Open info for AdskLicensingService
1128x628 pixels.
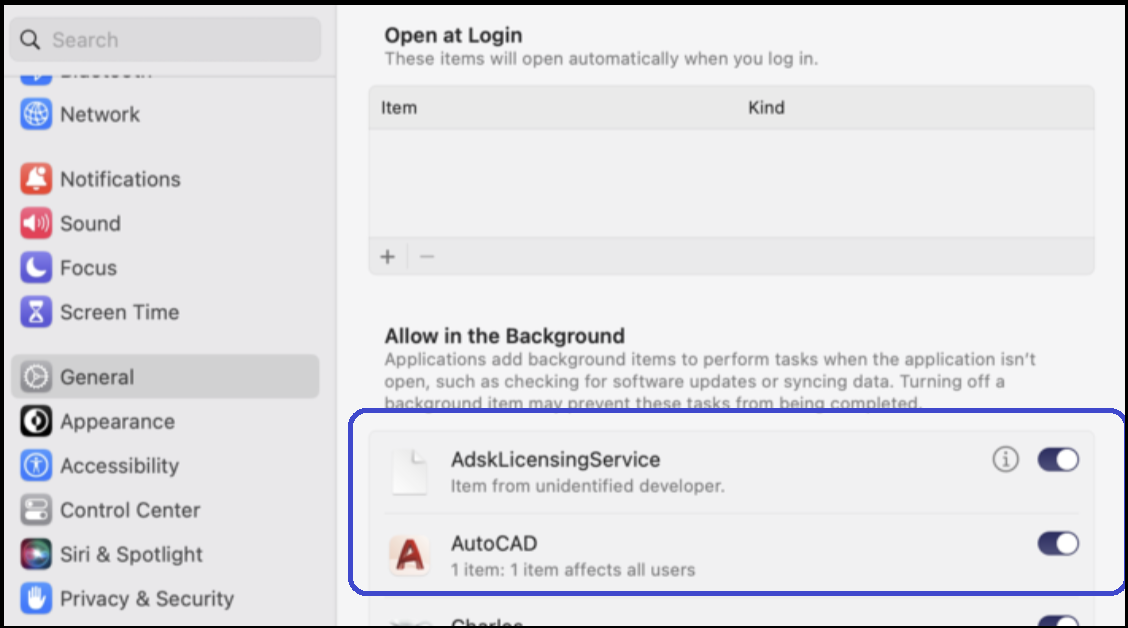(1004, 459)
